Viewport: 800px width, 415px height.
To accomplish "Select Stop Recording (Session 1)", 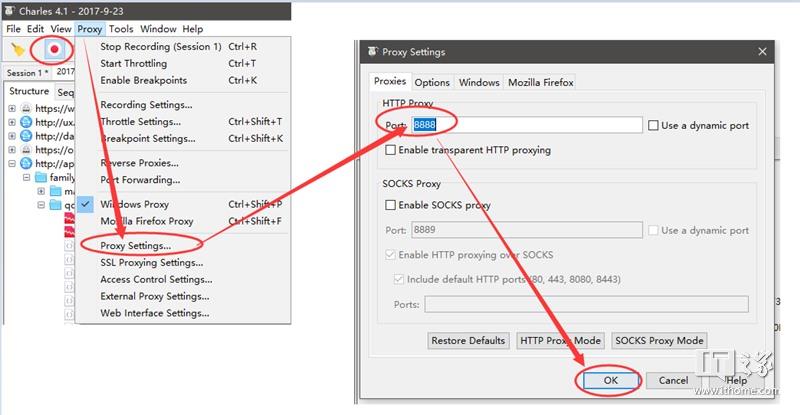I will pyautogui.click(x=161, y=46).
